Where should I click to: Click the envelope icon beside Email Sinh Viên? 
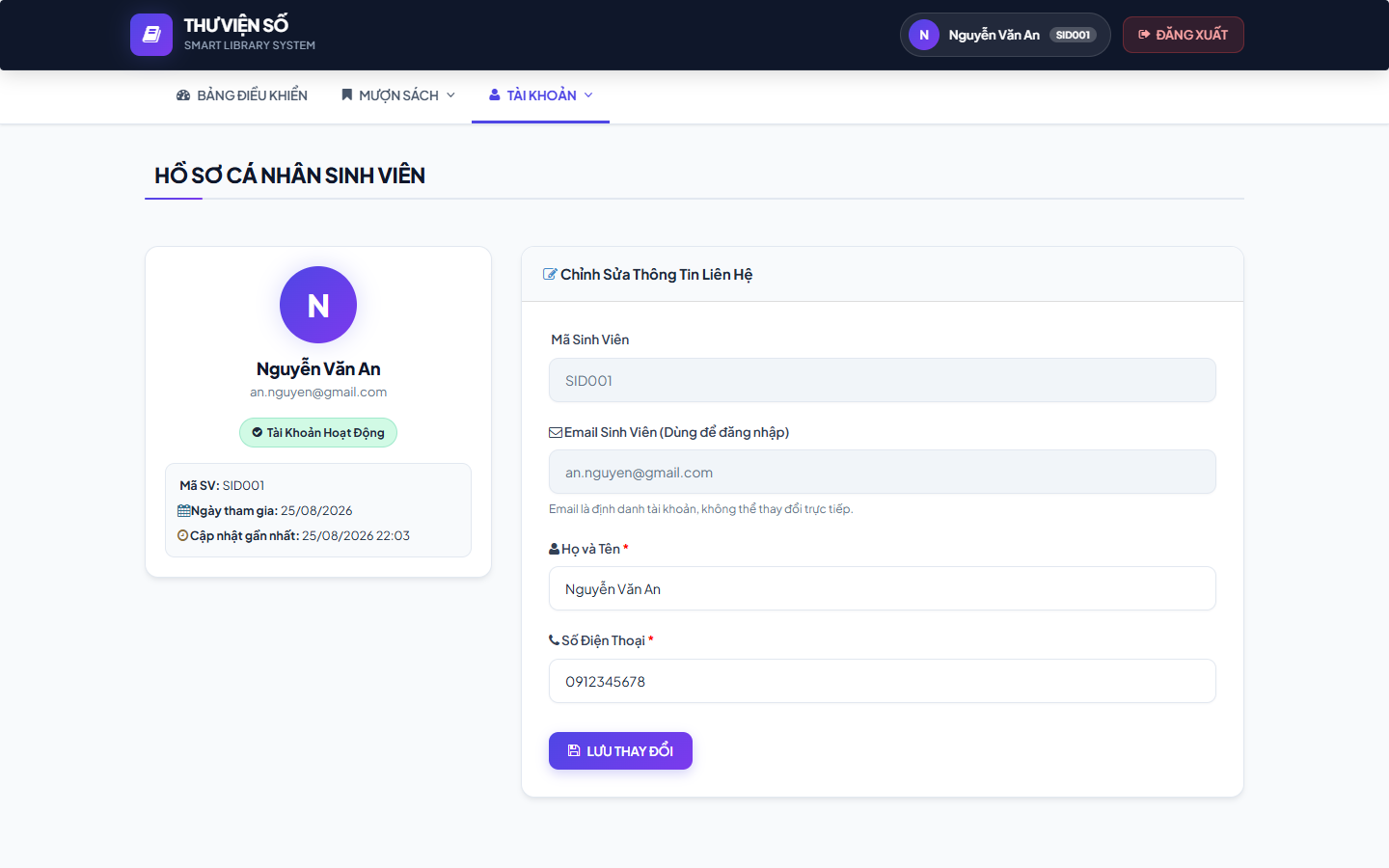point(556,432)
